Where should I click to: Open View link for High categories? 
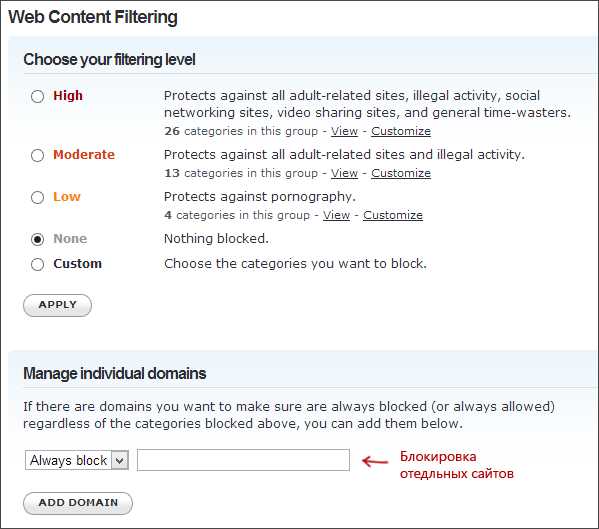click(344, 131)
